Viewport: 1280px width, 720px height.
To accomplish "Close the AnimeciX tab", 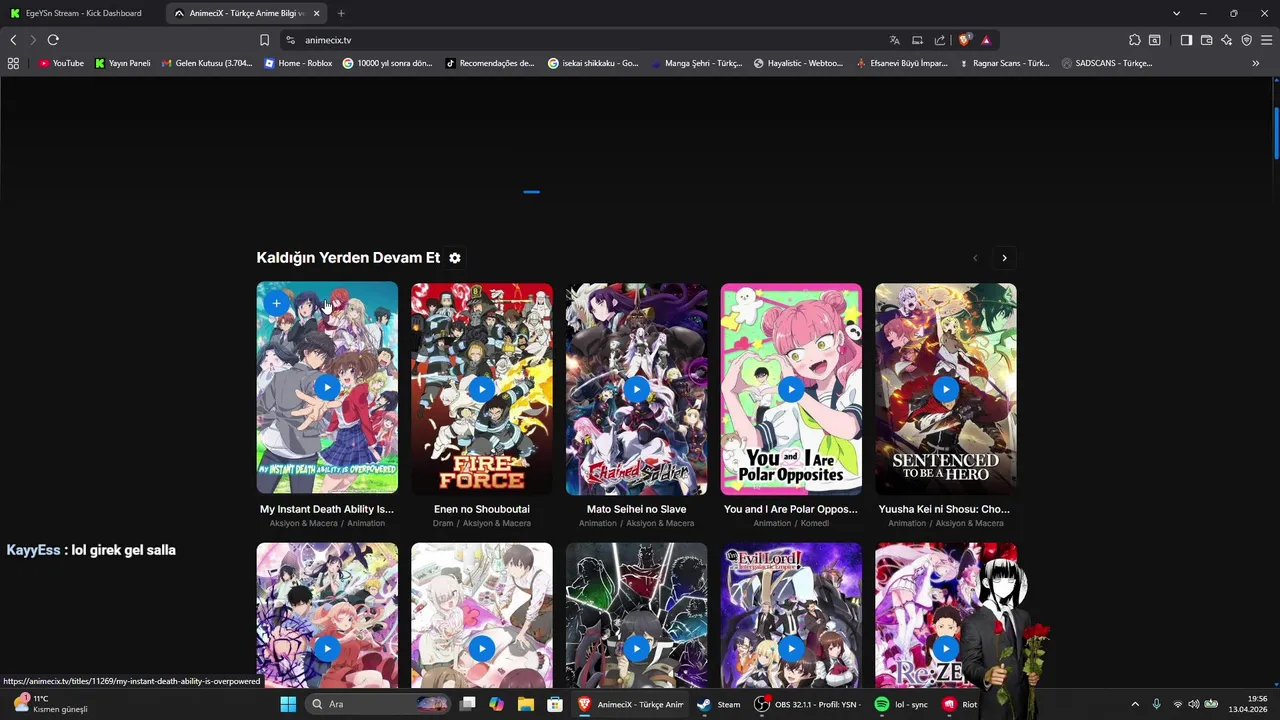I will click(317, 13).
